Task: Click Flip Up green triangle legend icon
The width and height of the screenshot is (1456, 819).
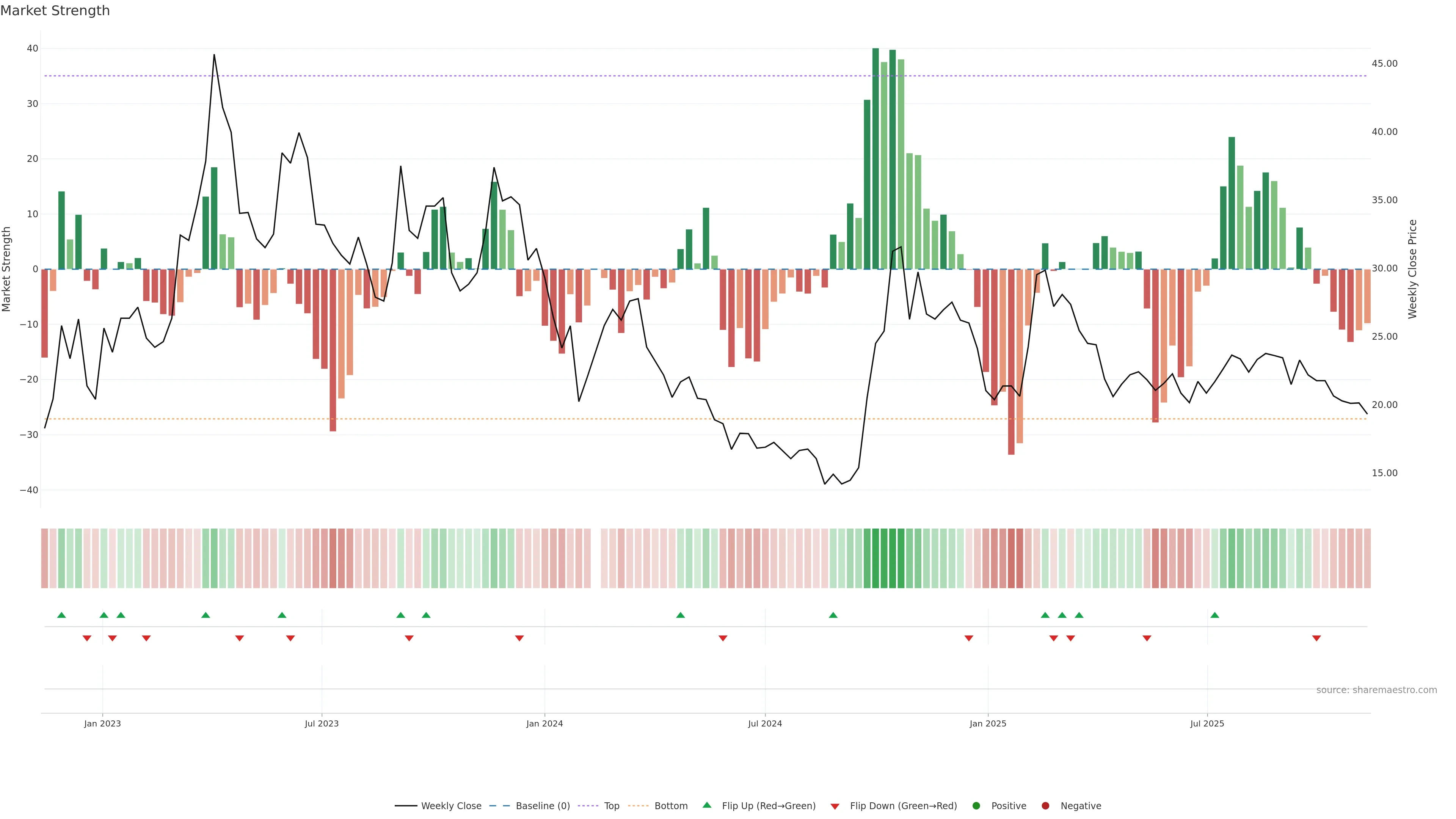Action: click(706, 805)
